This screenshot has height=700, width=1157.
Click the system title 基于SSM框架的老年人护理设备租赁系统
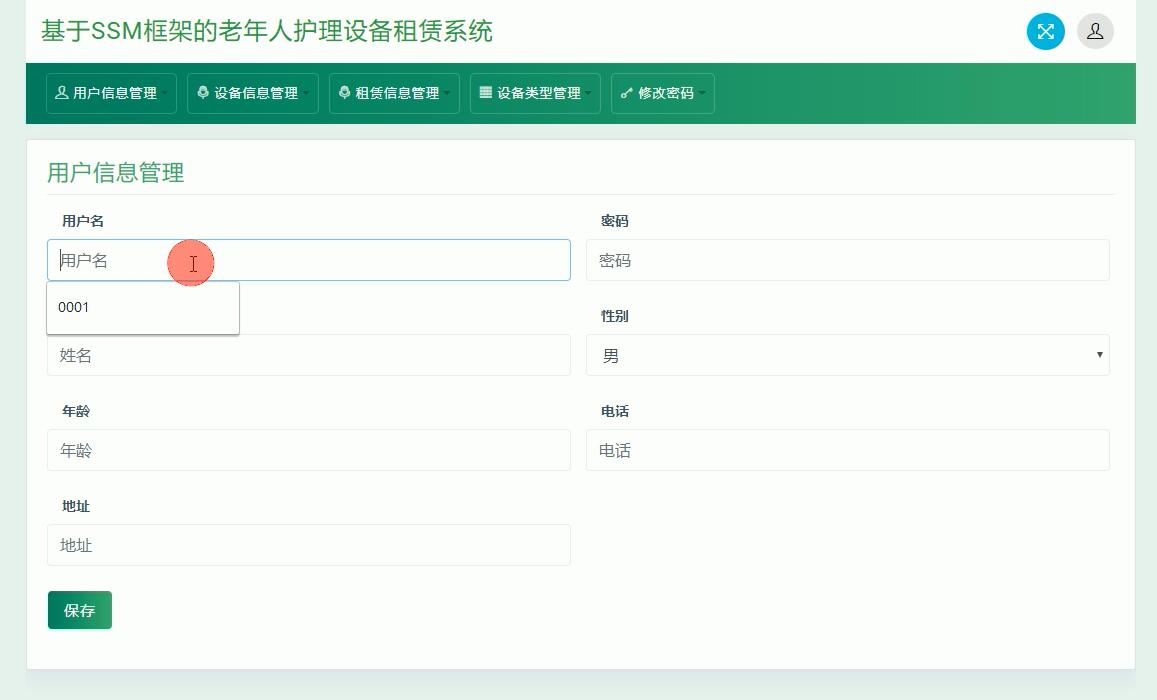coord(266,32)
